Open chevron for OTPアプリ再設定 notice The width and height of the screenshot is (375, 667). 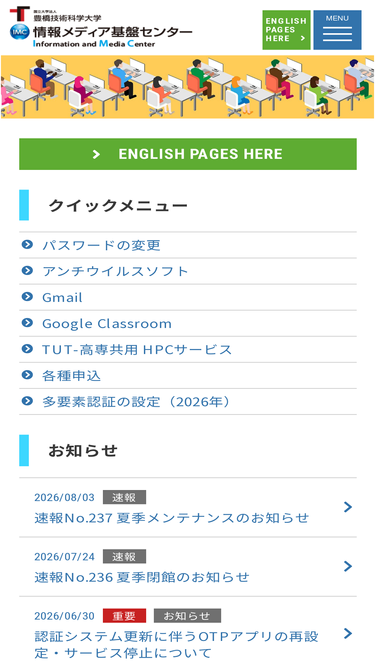pos(348,633)
